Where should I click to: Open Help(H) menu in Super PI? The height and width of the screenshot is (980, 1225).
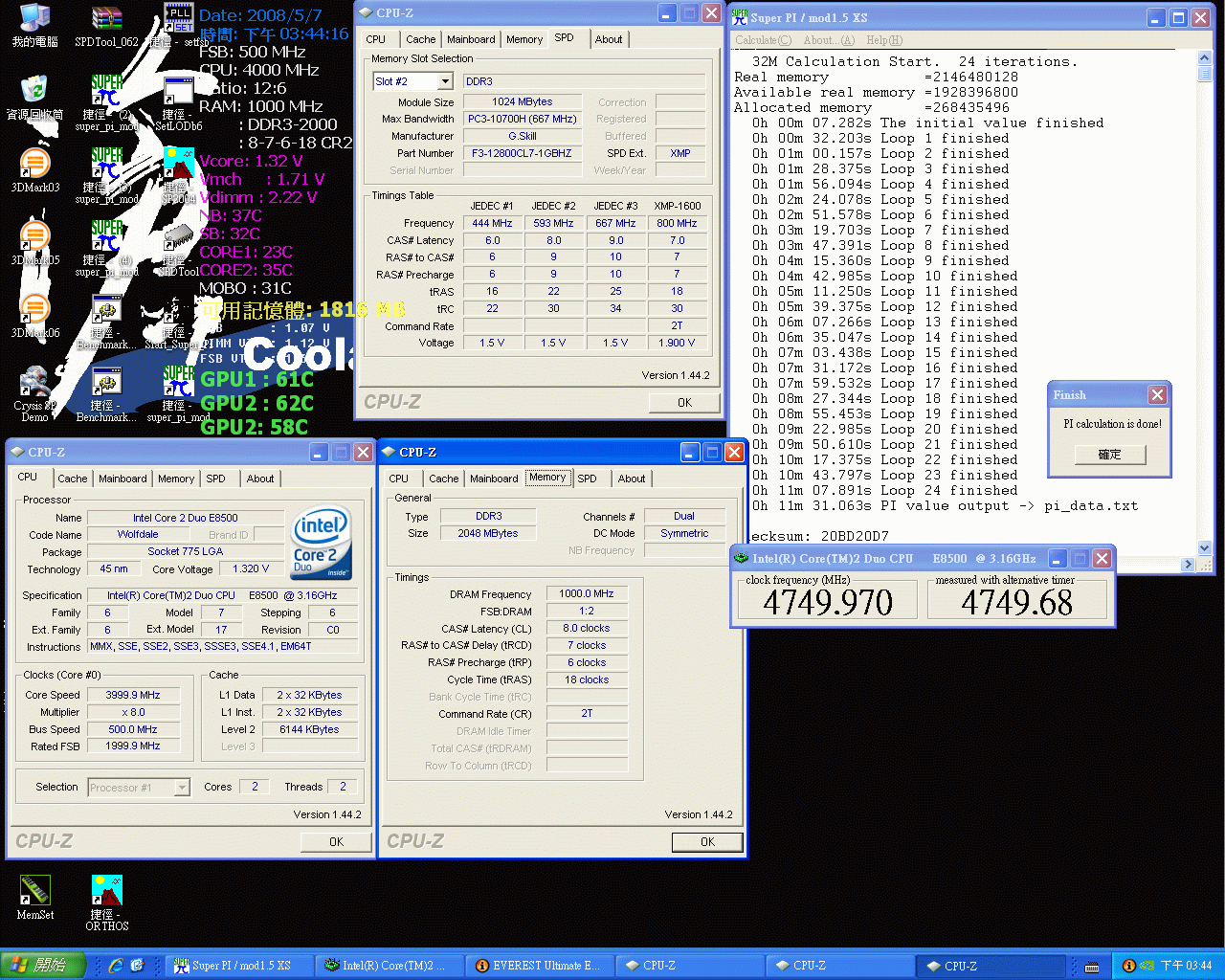click(884, 40)
